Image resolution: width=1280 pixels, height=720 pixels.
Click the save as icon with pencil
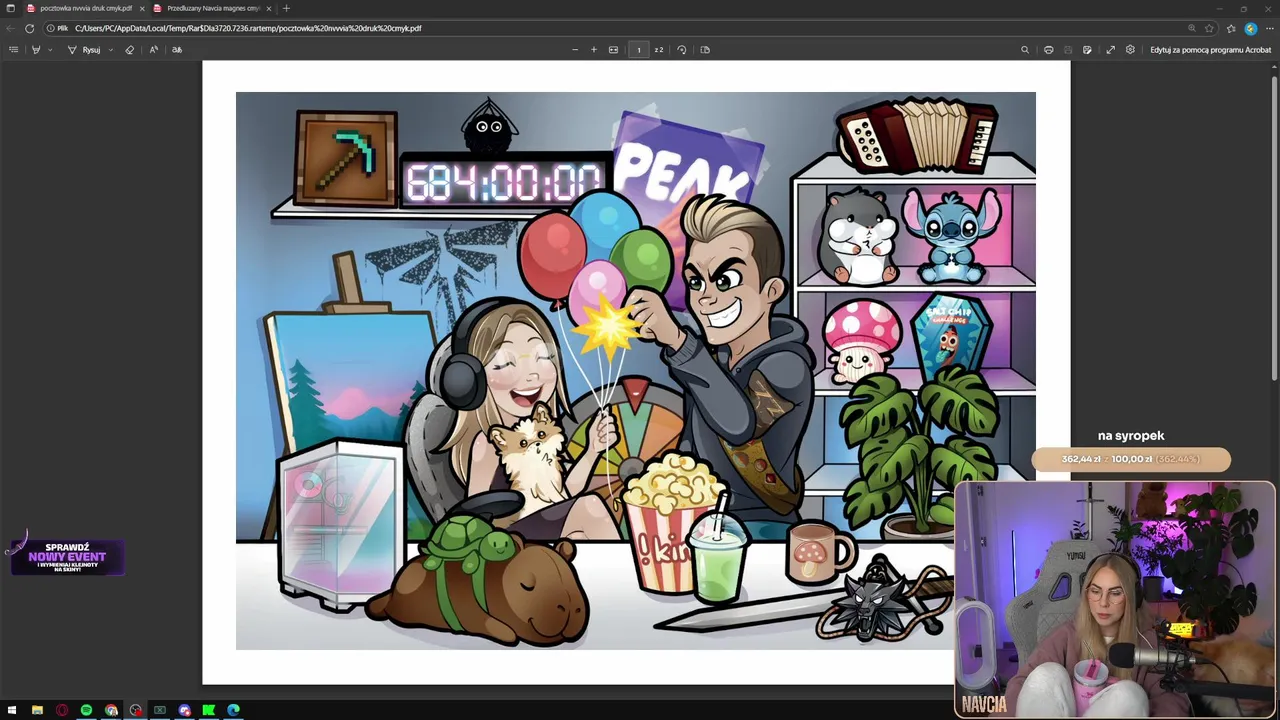(1087, 50)
